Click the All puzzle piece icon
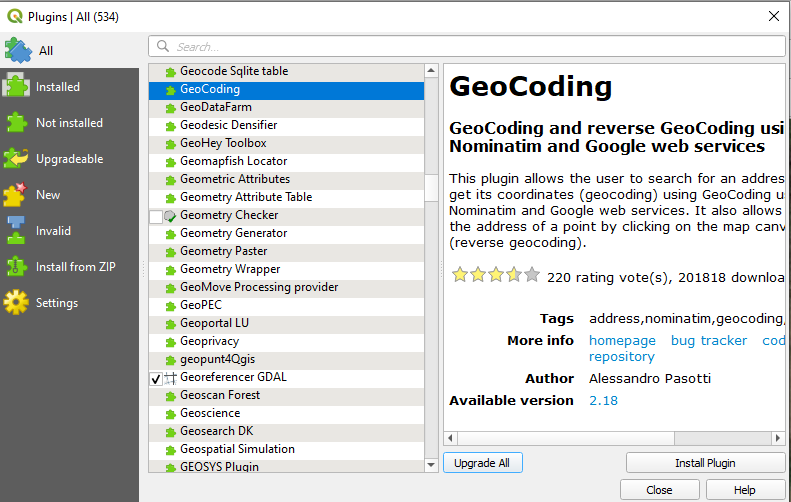Image resolution: width=791 pixels, height=502 pixels. 18,50
